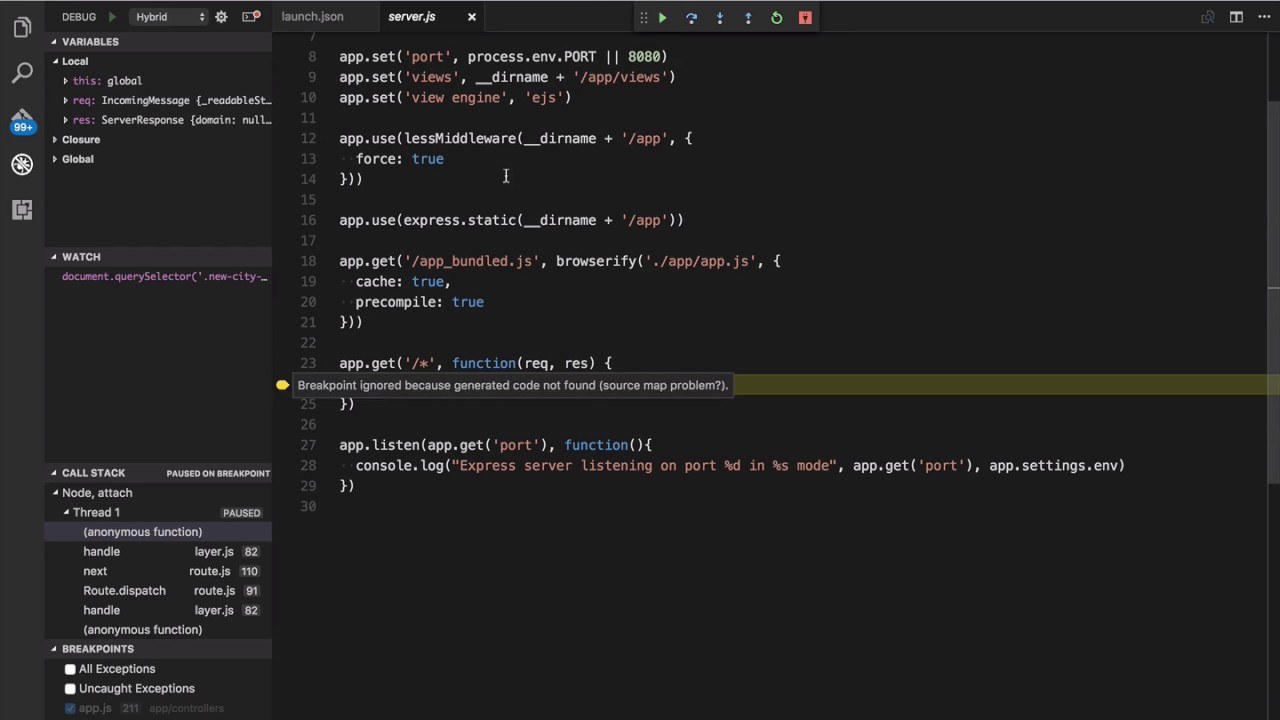This screenshot has height=720, width=1280.
Task: Click the PAUSED badge on Thread 1
Action: 242,513
